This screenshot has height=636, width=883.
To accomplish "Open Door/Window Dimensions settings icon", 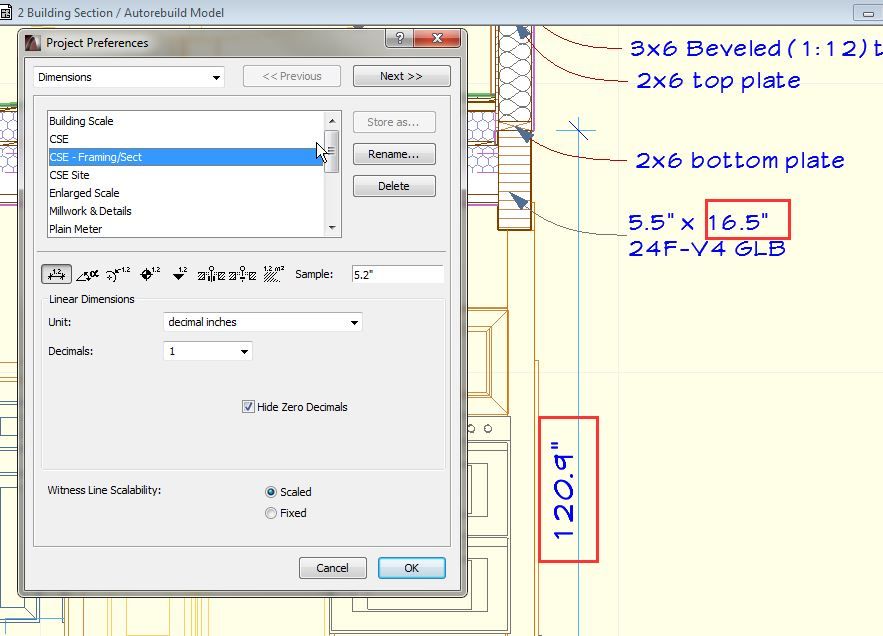I will pos(211,273).
